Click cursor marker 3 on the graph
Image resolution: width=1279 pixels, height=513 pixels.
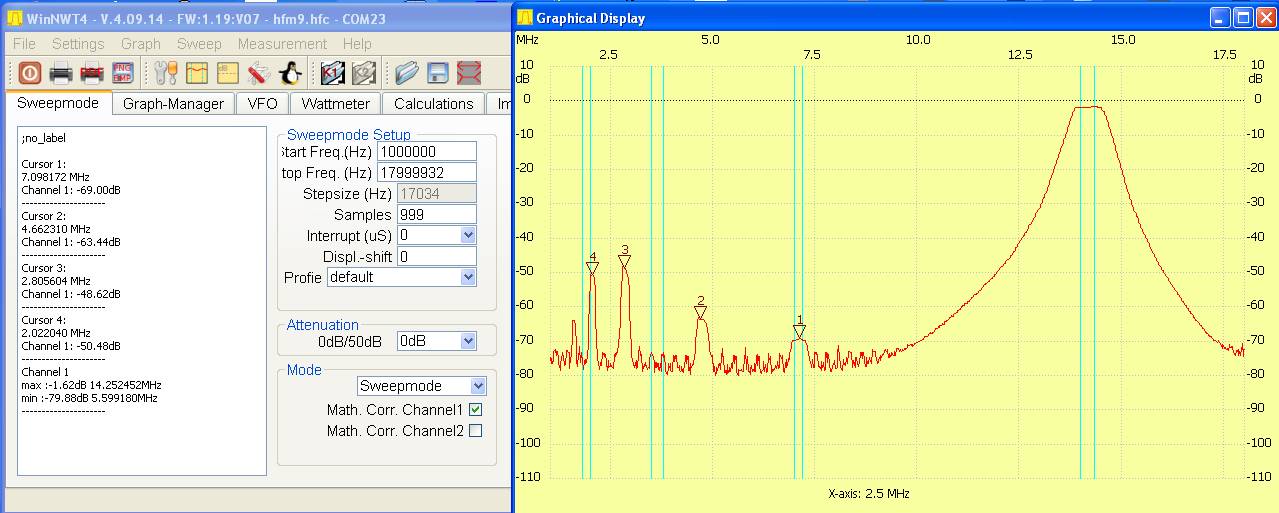point(625,260)
